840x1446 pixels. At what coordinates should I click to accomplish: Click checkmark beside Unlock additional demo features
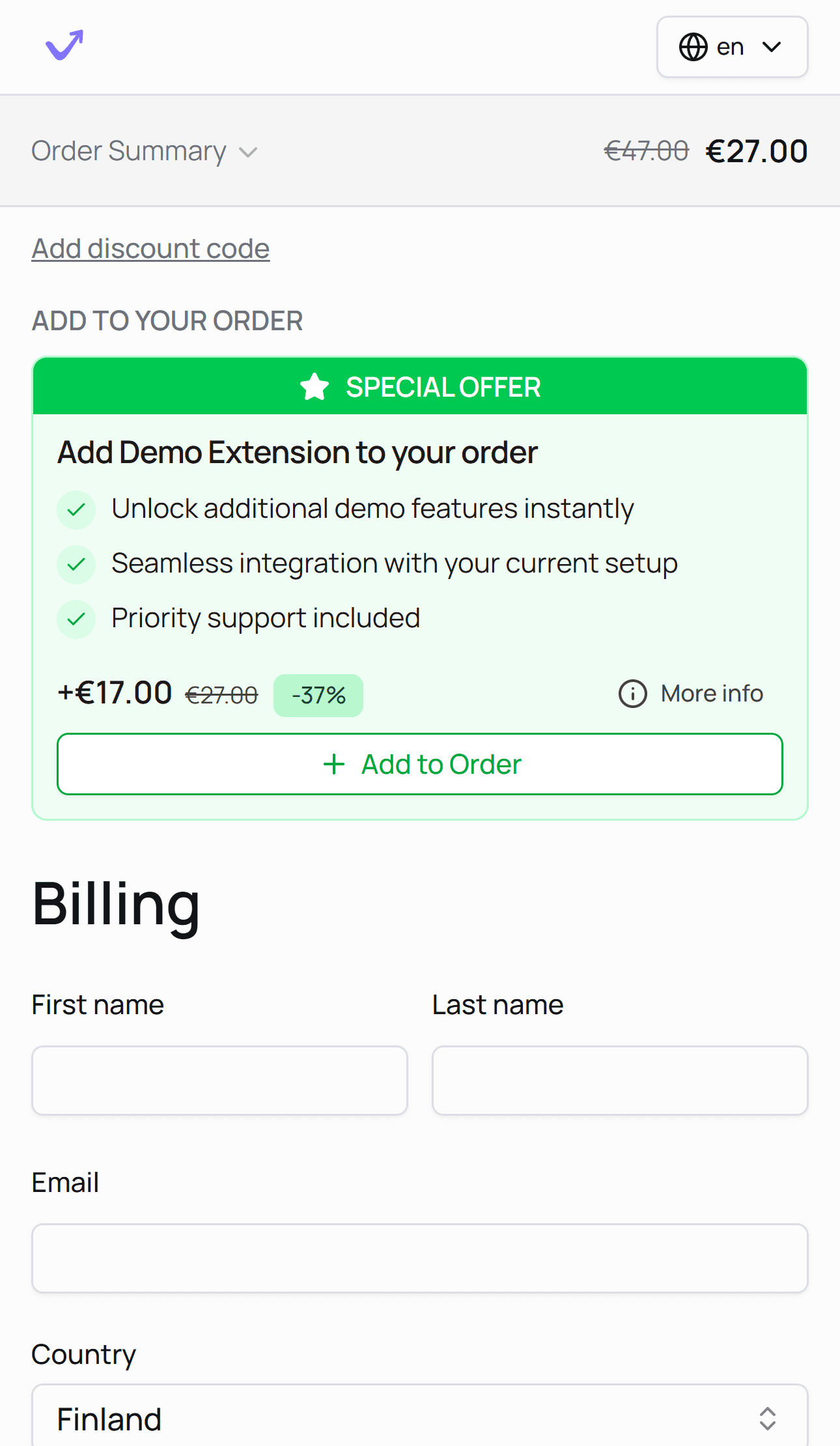click(76, 509)
